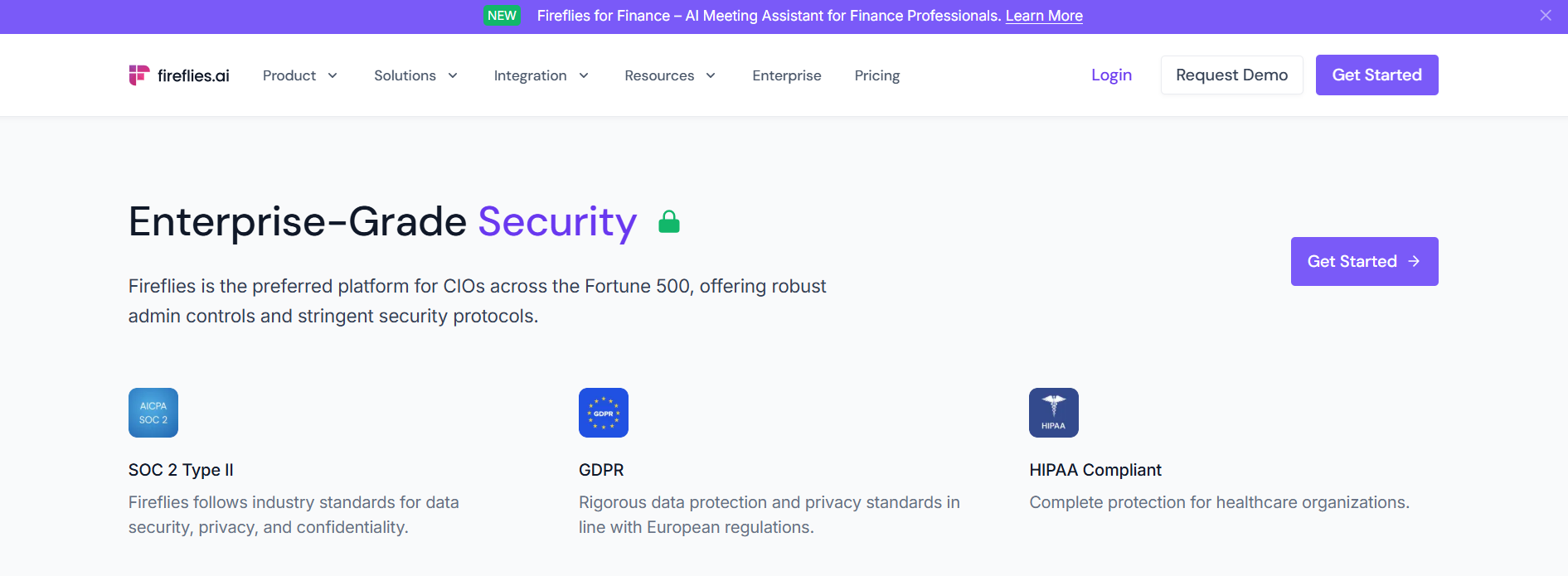Click the SOC 2 Type II heading

click(x=181, y=470)
